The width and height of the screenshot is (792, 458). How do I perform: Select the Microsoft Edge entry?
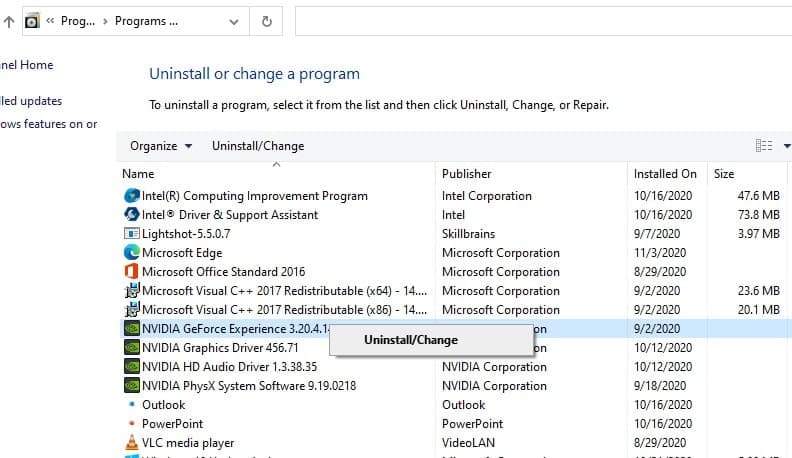pos(182,253)
